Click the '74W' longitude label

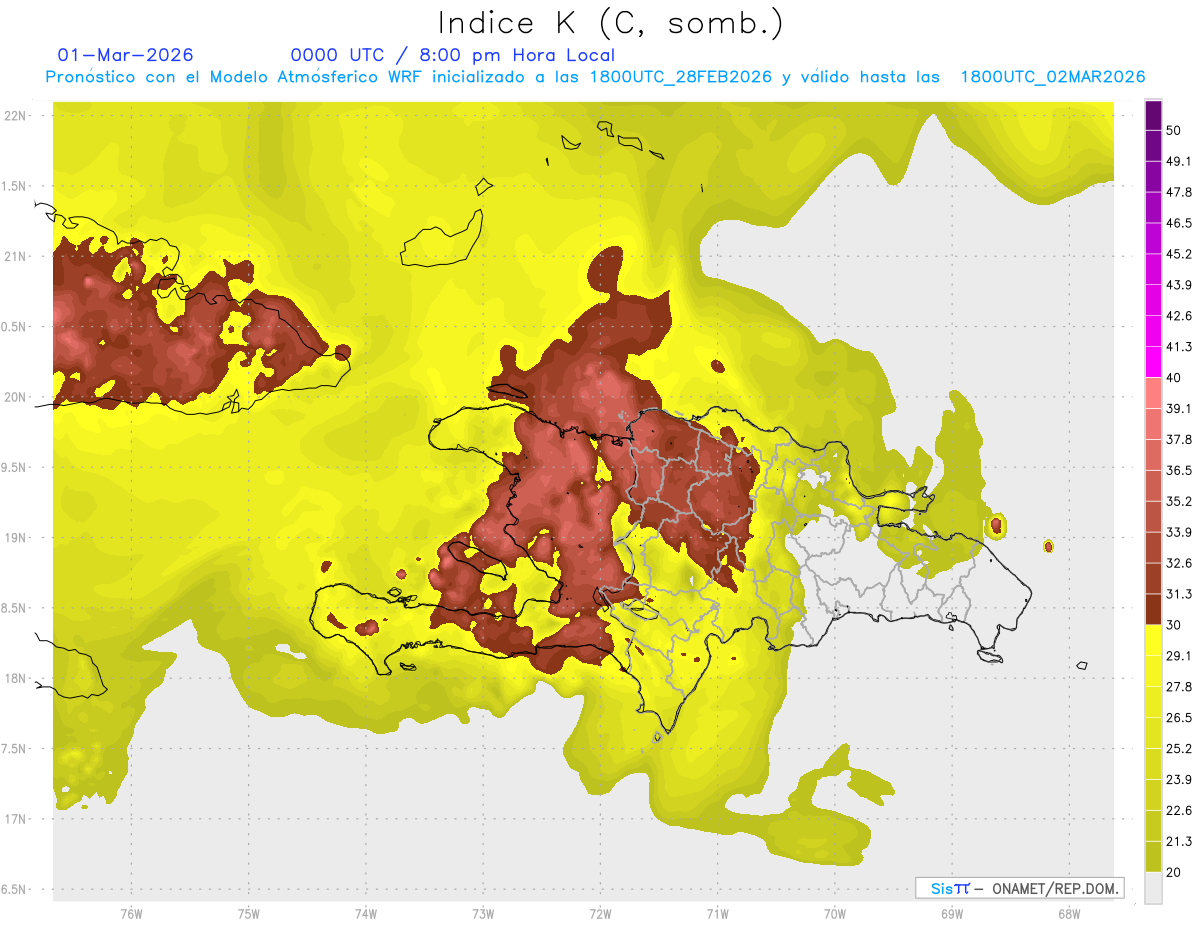pyautogui.click(x=366, y=914)
